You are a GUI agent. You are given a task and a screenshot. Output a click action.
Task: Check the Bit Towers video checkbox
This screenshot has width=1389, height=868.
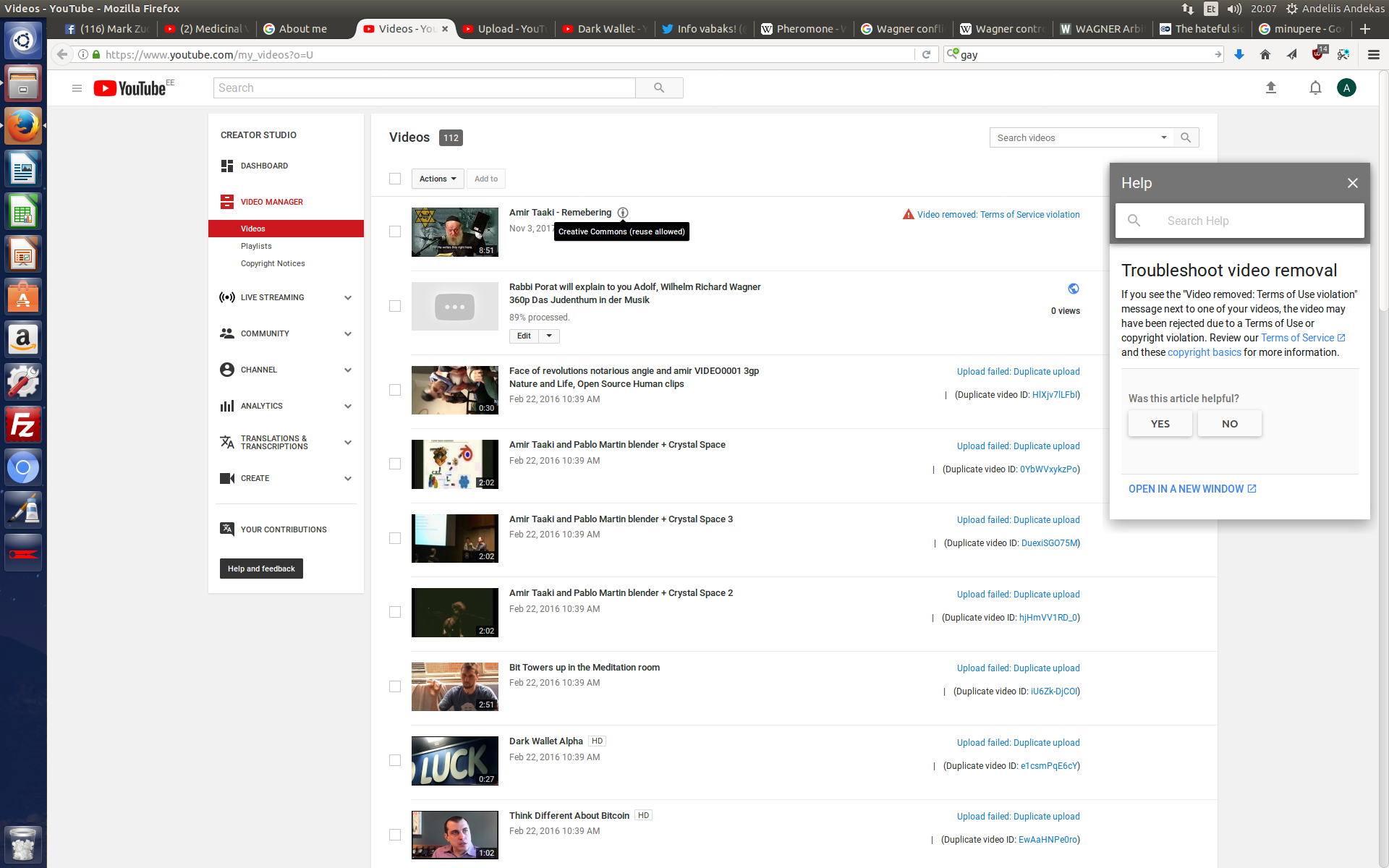(395, 686)
